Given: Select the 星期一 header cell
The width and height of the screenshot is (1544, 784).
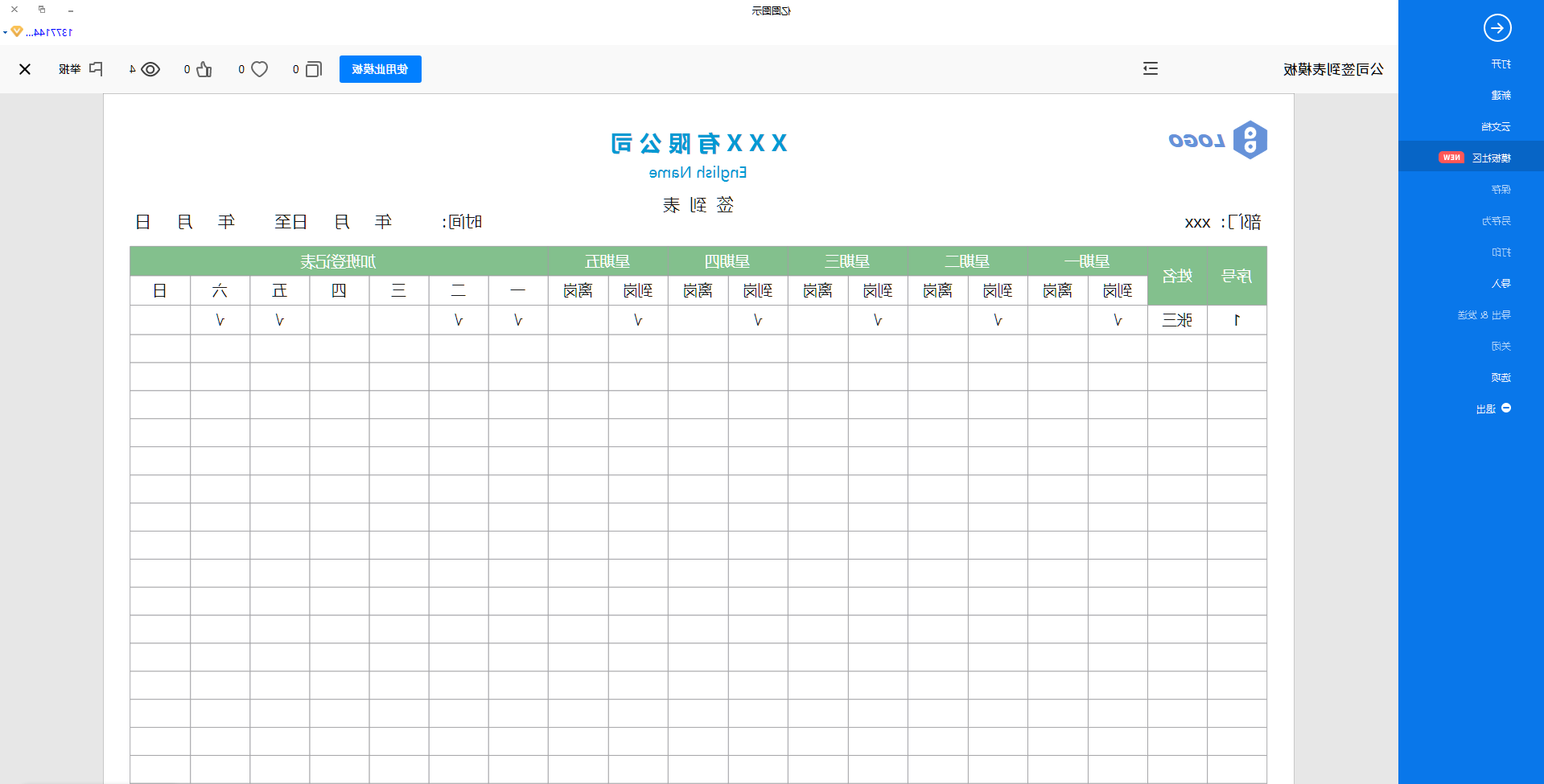Looking at the screenshot, I should click(1087, 261).
